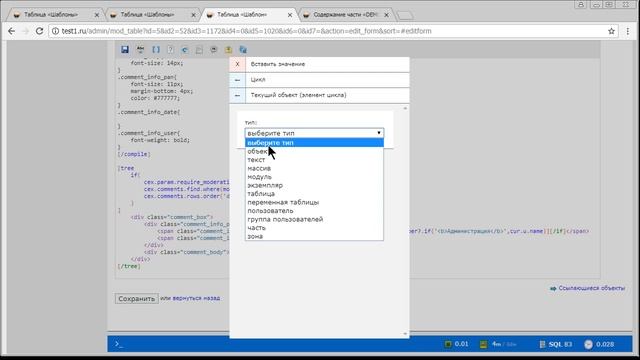Click the .comment_info_date selector line
640x360 pixels.
pos(149,112)
